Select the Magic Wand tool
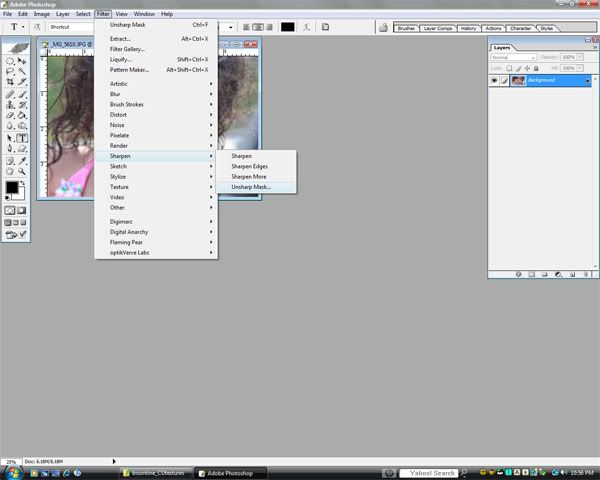The width and height of the screenshot is (600, 480). pos(22,71)
